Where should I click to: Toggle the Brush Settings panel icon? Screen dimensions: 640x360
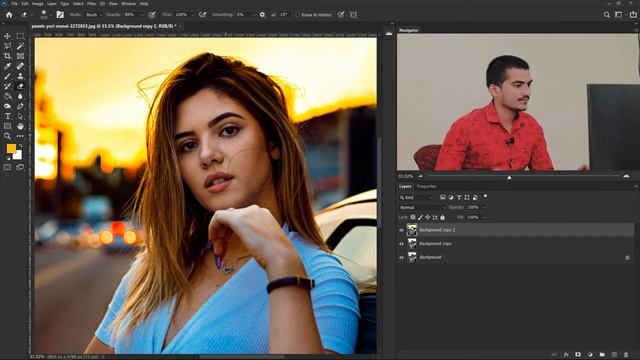click(x=60, y=15)
